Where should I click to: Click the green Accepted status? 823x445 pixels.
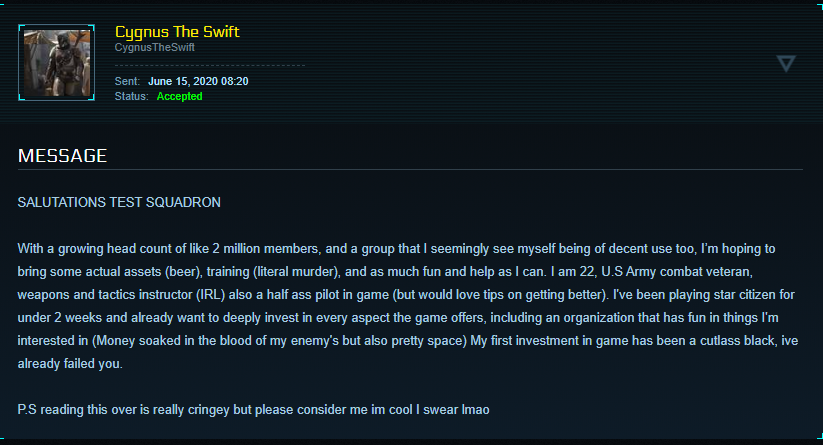(x=179, y=96)
